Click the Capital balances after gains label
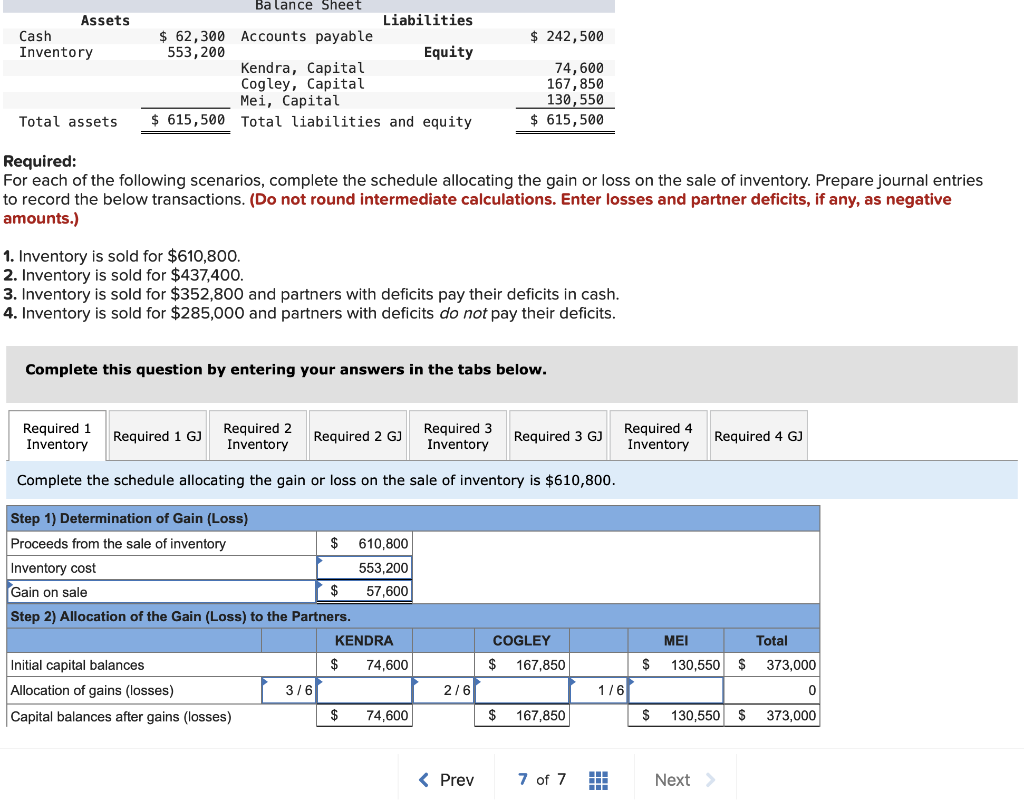The image size is (1024, 810). (x=121, y=717)
